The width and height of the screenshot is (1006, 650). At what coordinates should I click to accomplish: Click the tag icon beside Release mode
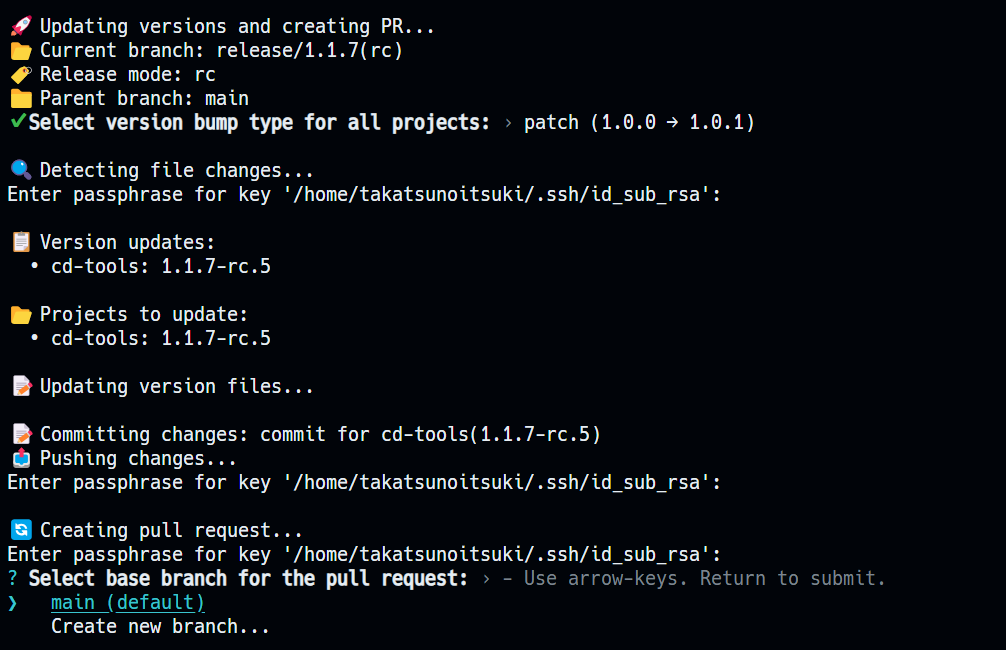21,74
